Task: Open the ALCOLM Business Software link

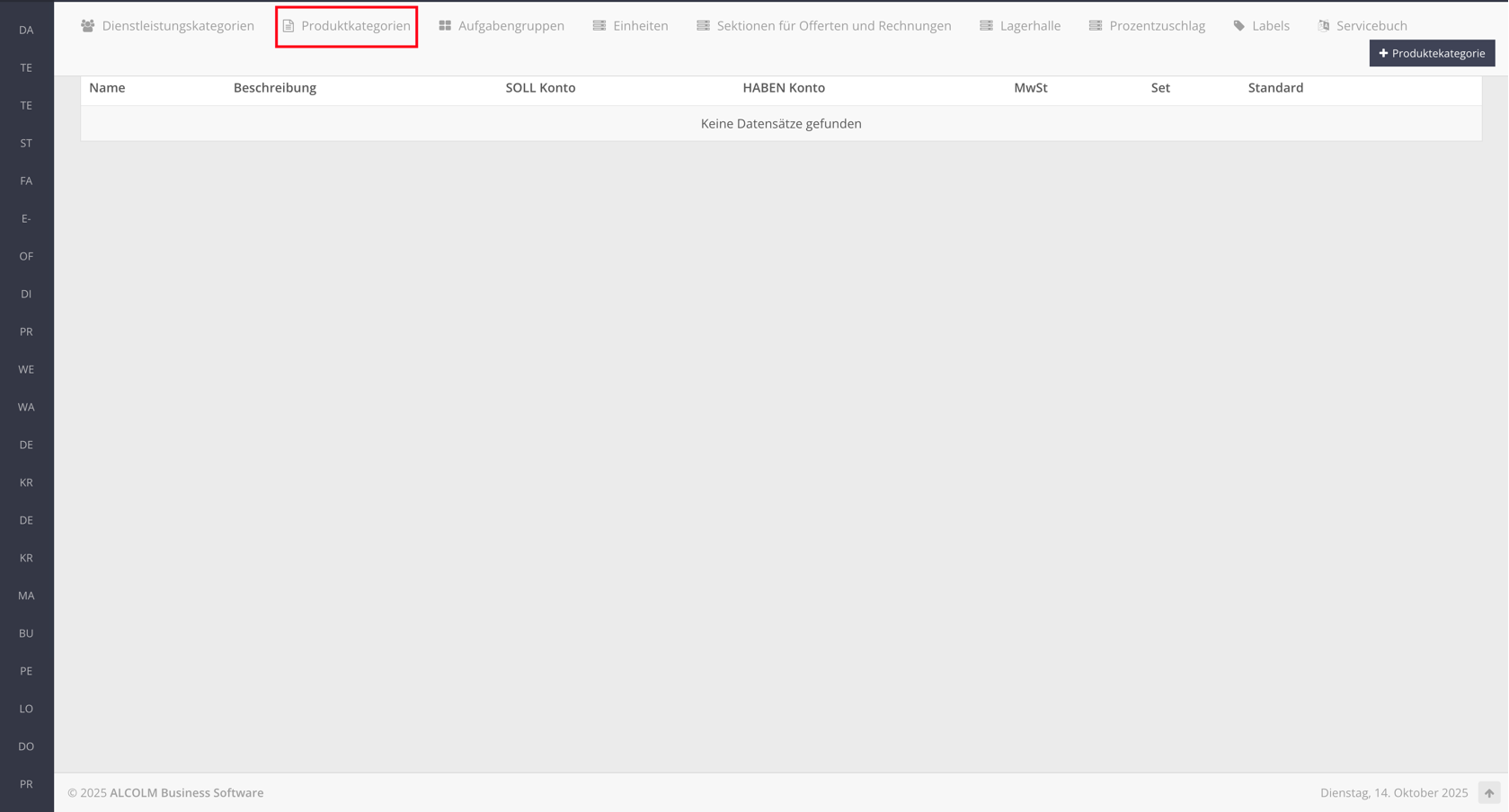Action: [x=186, y=793]
